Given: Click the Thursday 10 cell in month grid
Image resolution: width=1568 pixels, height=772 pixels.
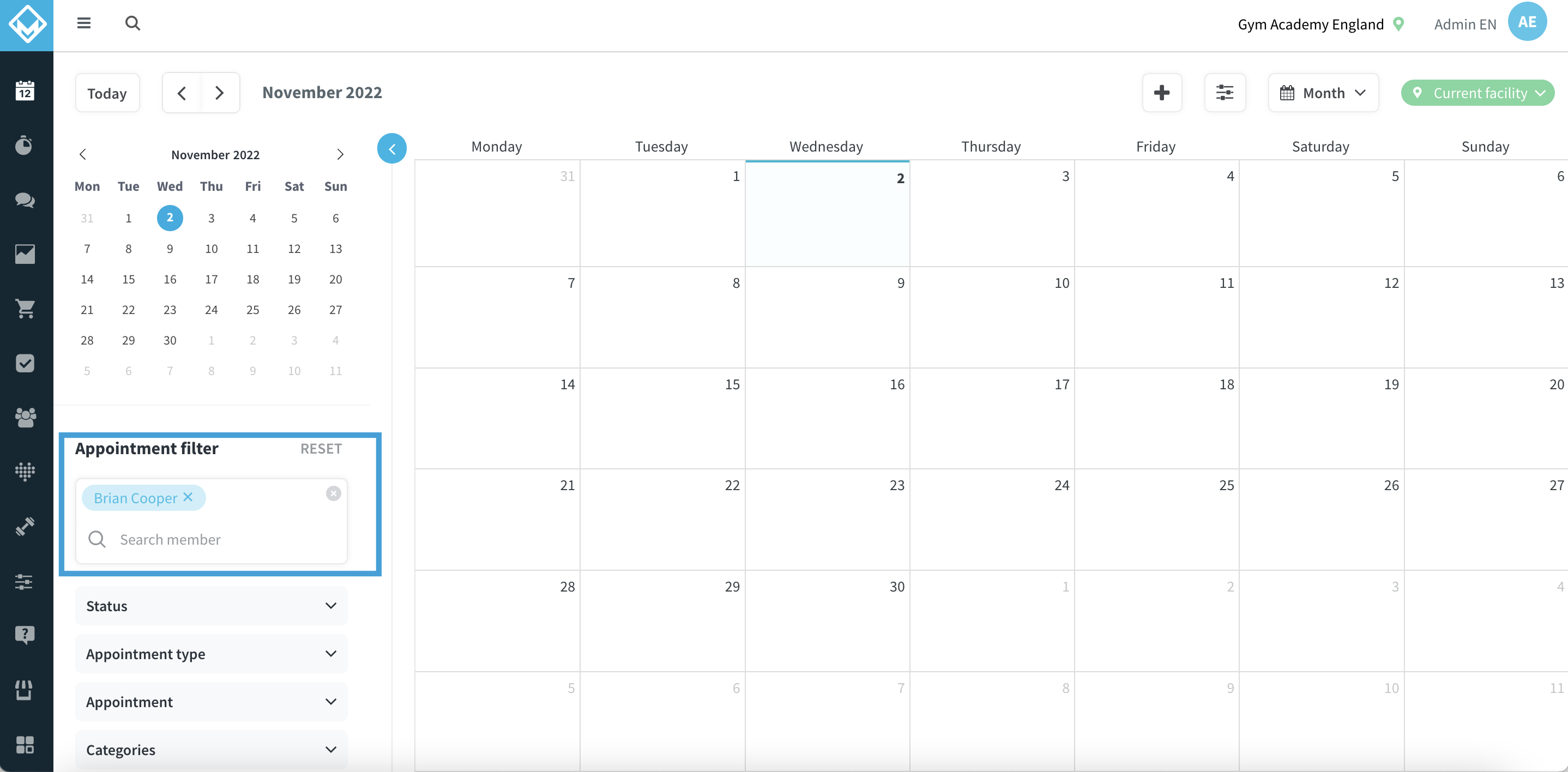Looking at the screenshot, I should coord(992,317).
